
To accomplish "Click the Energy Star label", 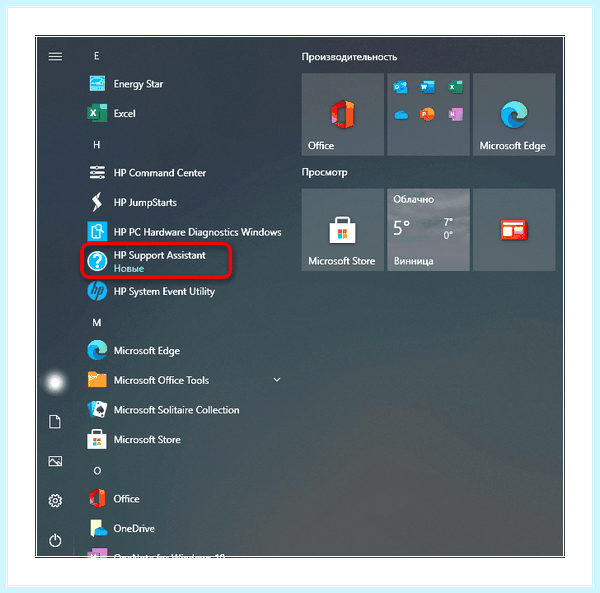I will pyautogui.click(x=138, y=84).
